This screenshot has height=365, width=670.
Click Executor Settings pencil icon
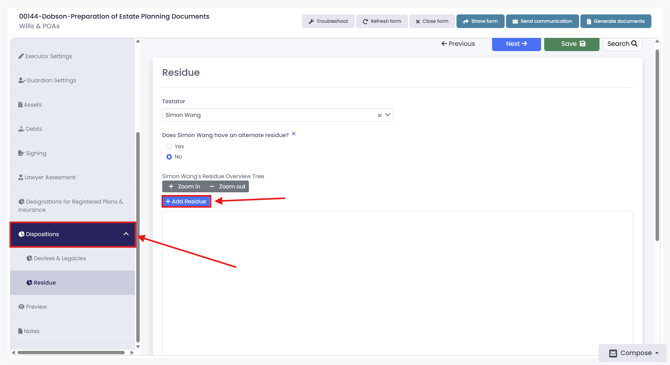21,56
